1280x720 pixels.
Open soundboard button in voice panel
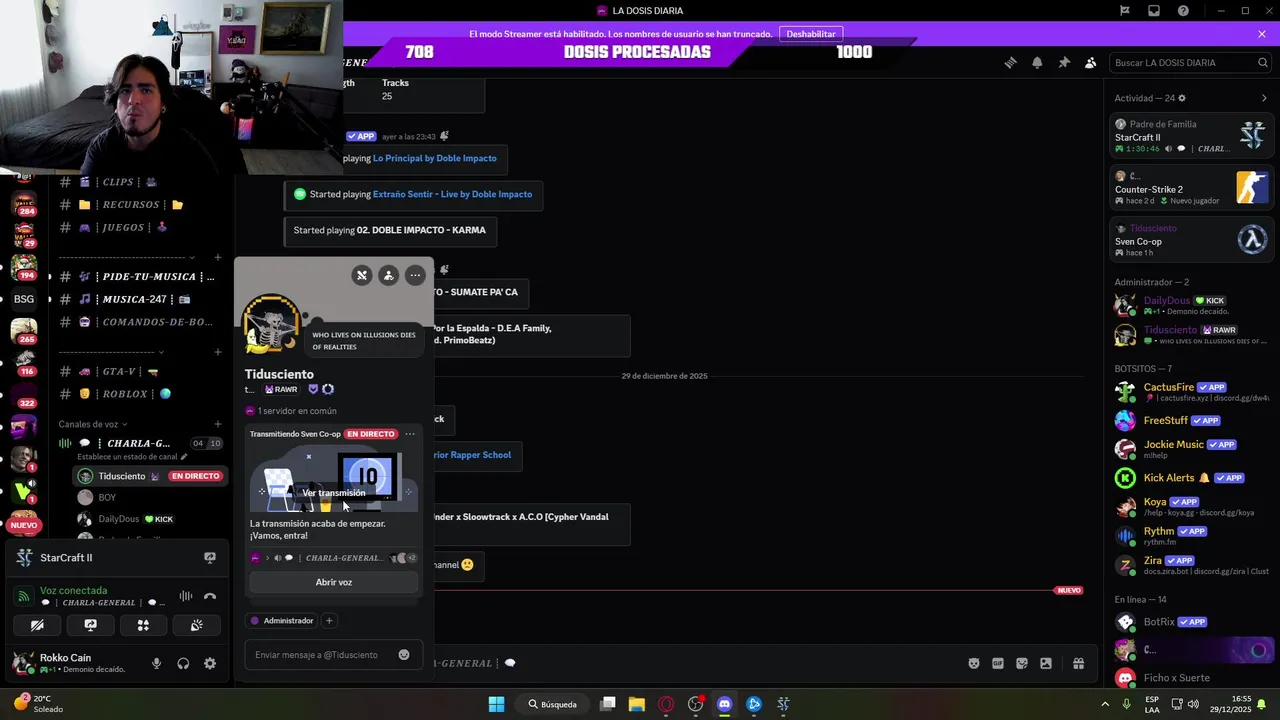click(196, 625)
